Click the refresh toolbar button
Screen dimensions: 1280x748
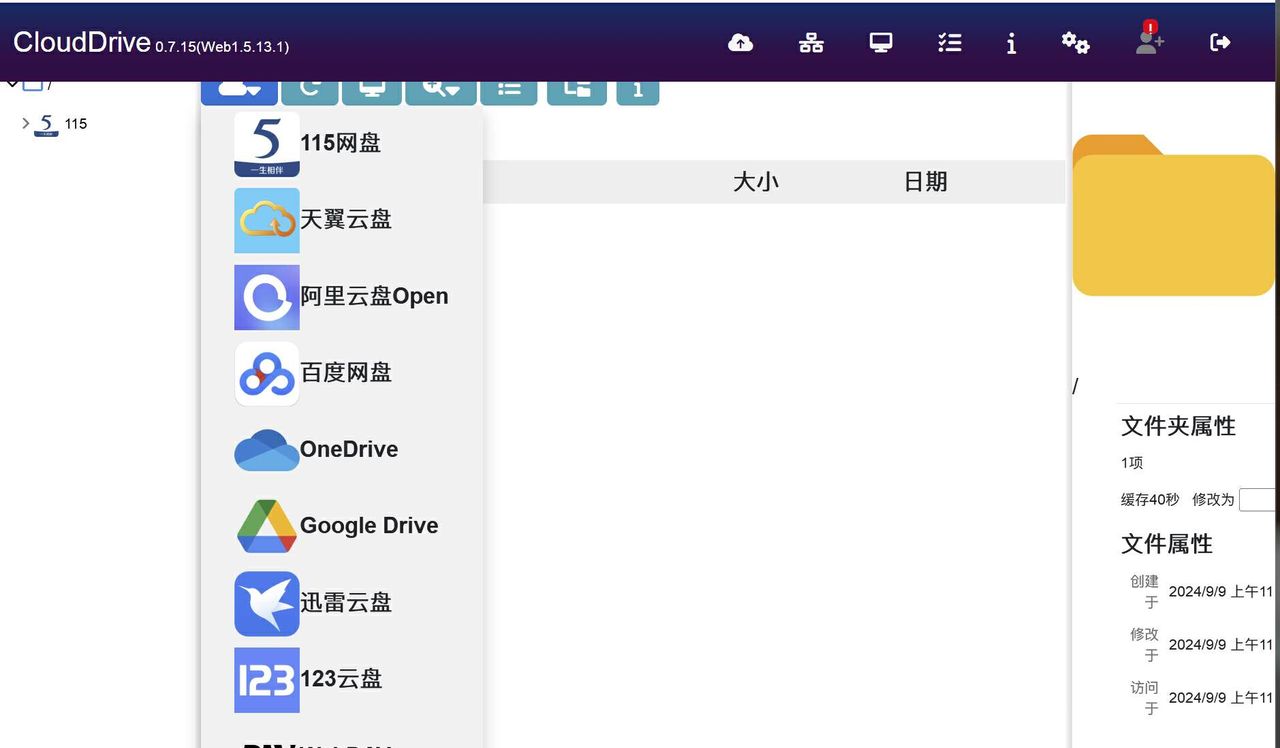click(310, 92)
